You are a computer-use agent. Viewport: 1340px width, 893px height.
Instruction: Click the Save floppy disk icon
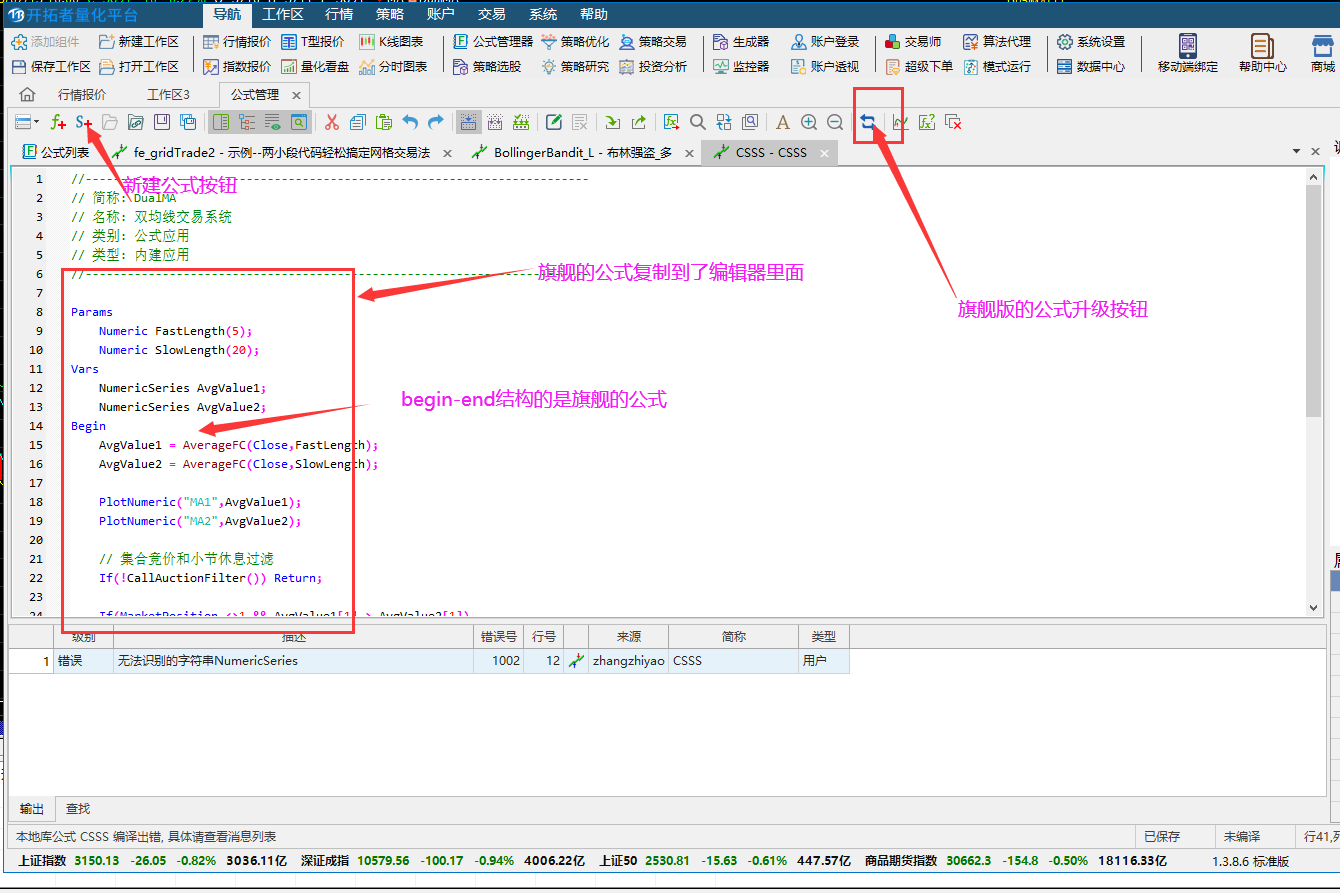coord(162,122)
